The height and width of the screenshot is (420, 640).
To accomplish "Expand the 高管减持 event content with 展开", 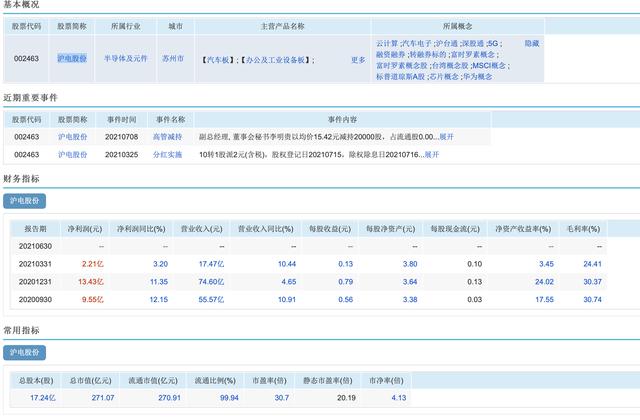I will [x=446, y=137].
